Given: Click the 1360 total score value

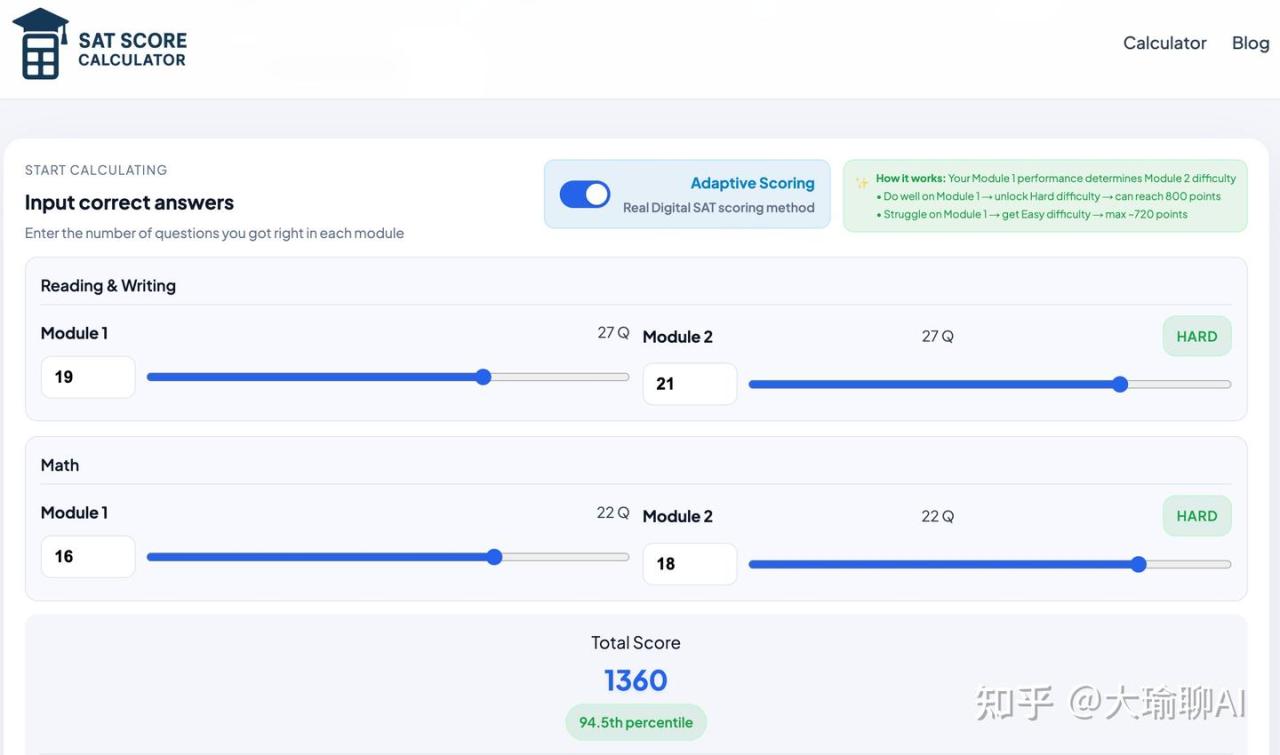Looking at the screenshot, I should click(636, 681).
